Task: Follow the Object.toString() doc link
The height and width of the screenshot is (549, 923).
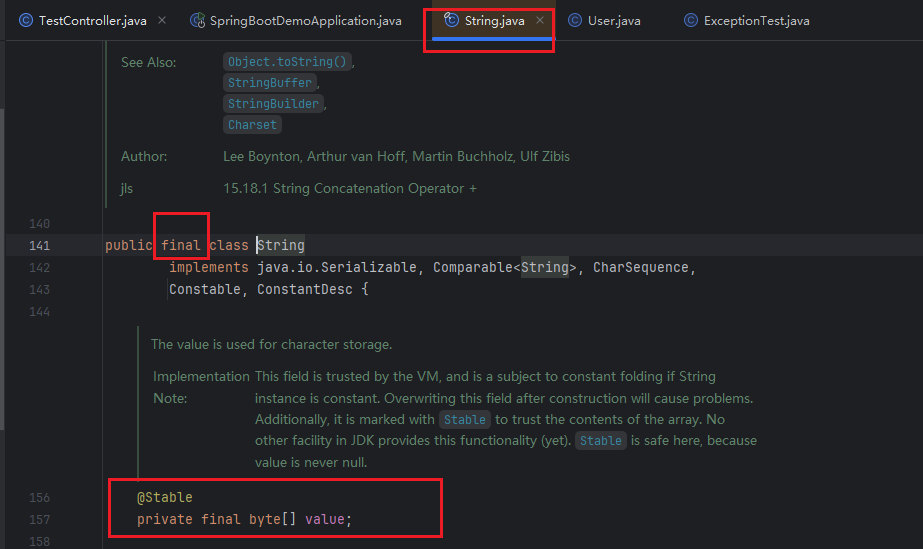Action: (x=287, y=62)
